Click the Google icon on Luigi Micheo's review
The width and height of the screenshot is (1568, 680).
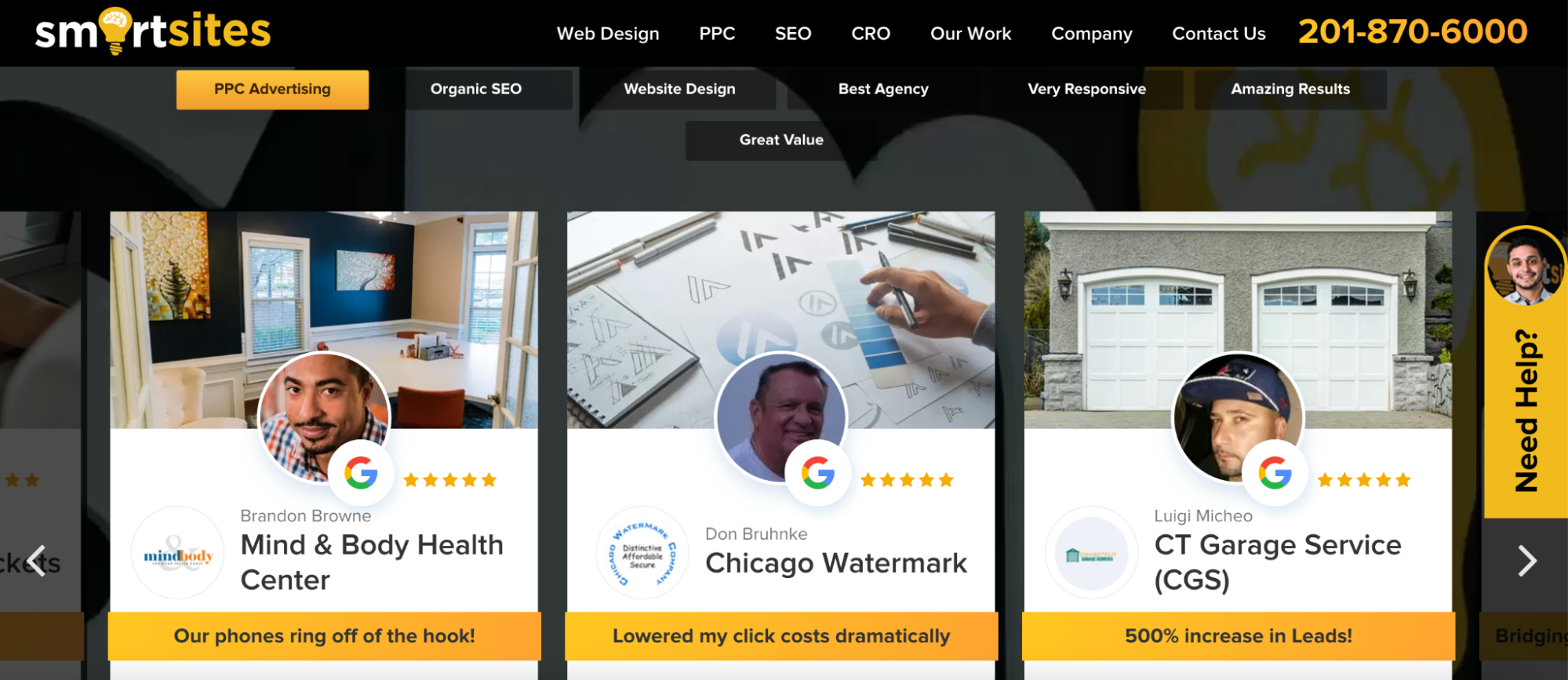[1275, 473]
